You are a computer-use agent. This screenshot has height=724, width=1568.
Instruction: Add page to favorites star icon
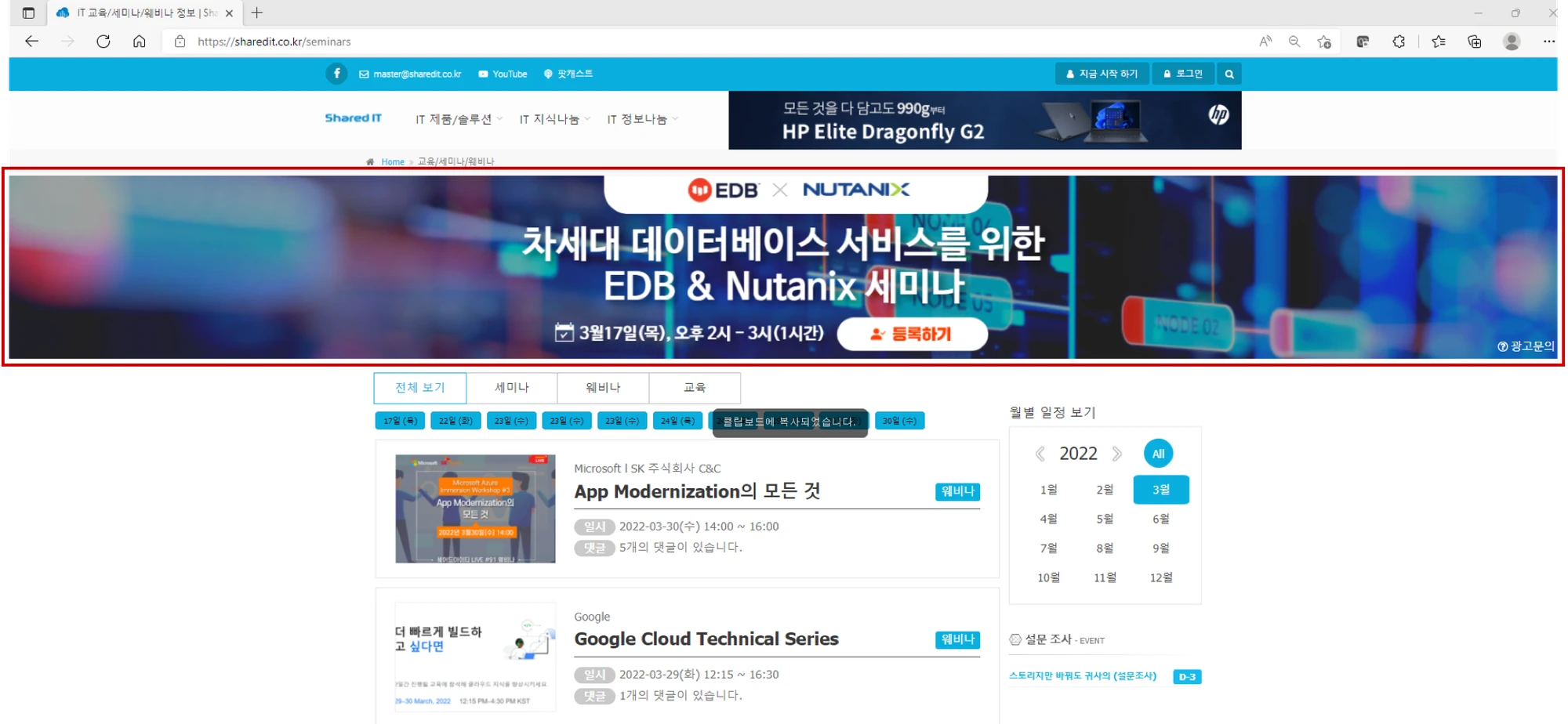1324,42
